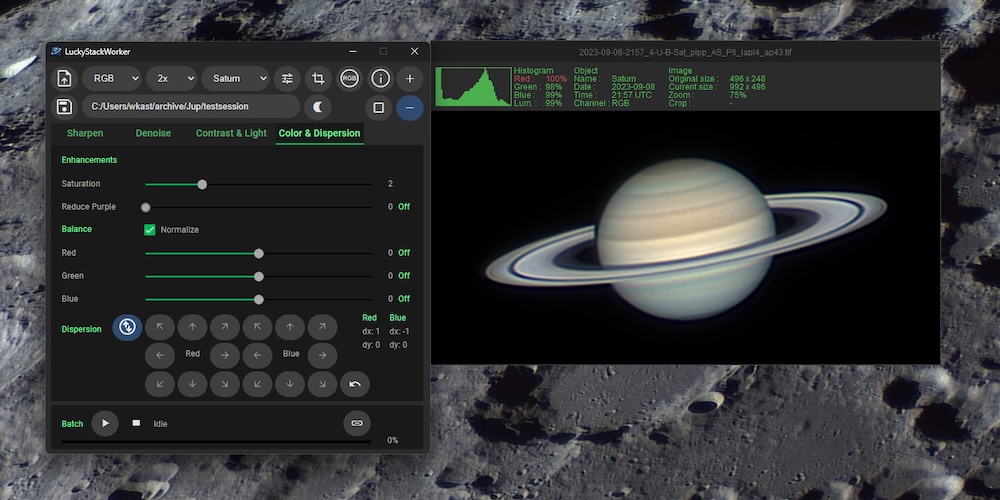The image size is (1000, 500).
Task: Click the circular RGB icon button
Action: click(349, 78)
